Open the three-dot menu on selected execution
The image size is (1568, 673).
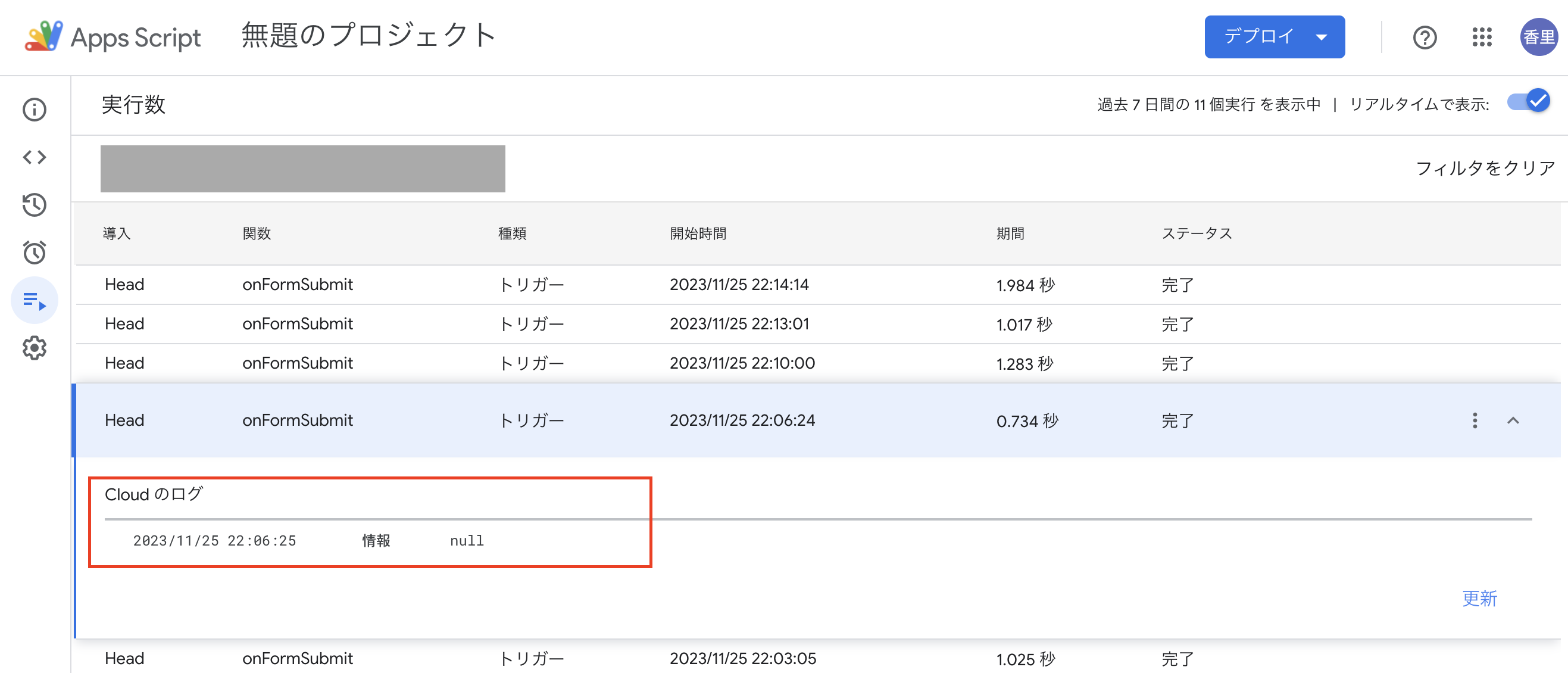point(1475,420)
